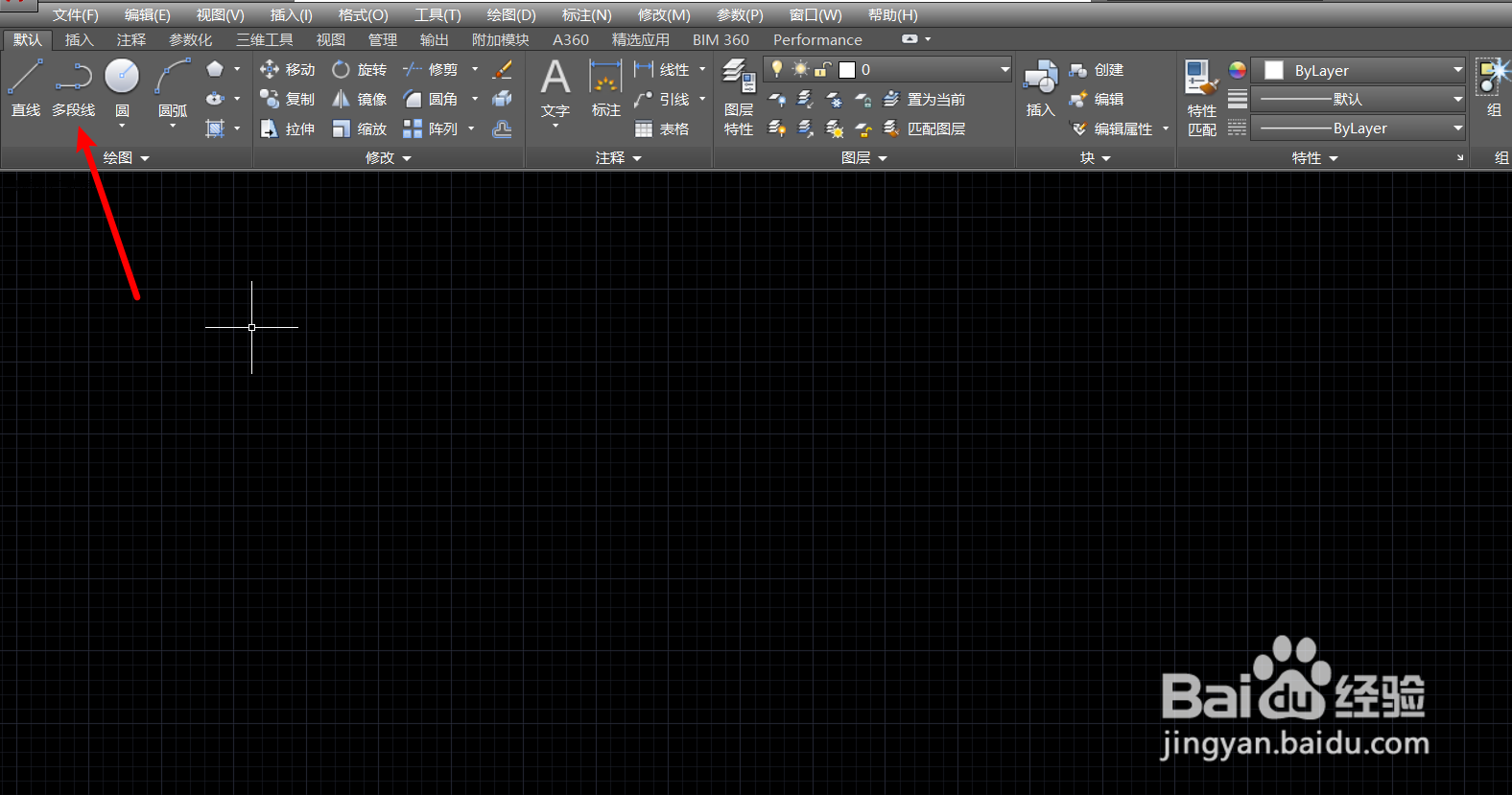1512x795 pixels.
Task: Switch to the 注释 ribbon tab
Action: (131, 39)
